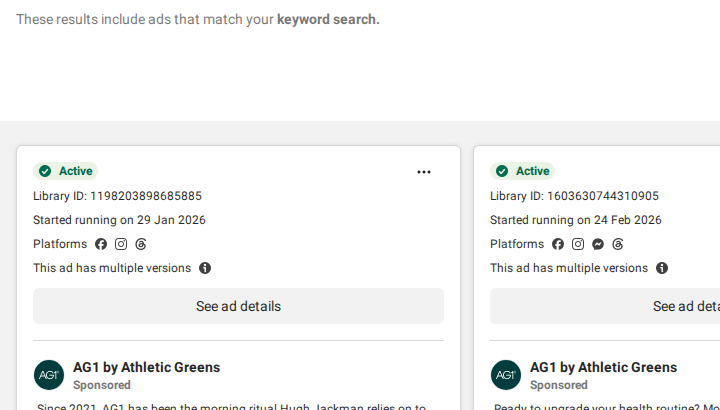The image size is (720, 410).
Task: Click Facebook platform icon on 24 Feb ad
Action: click(558, 244)
